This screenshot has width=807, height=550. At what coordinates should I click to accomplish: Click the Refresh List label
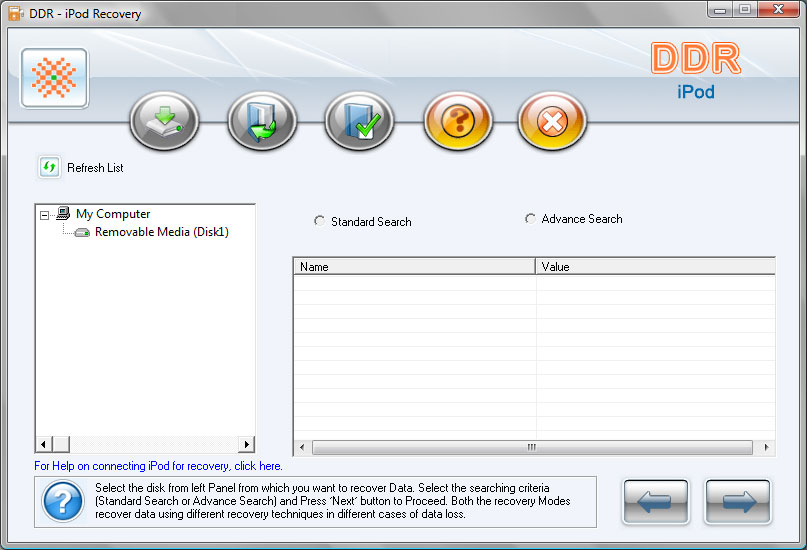(x=95, y=168)
